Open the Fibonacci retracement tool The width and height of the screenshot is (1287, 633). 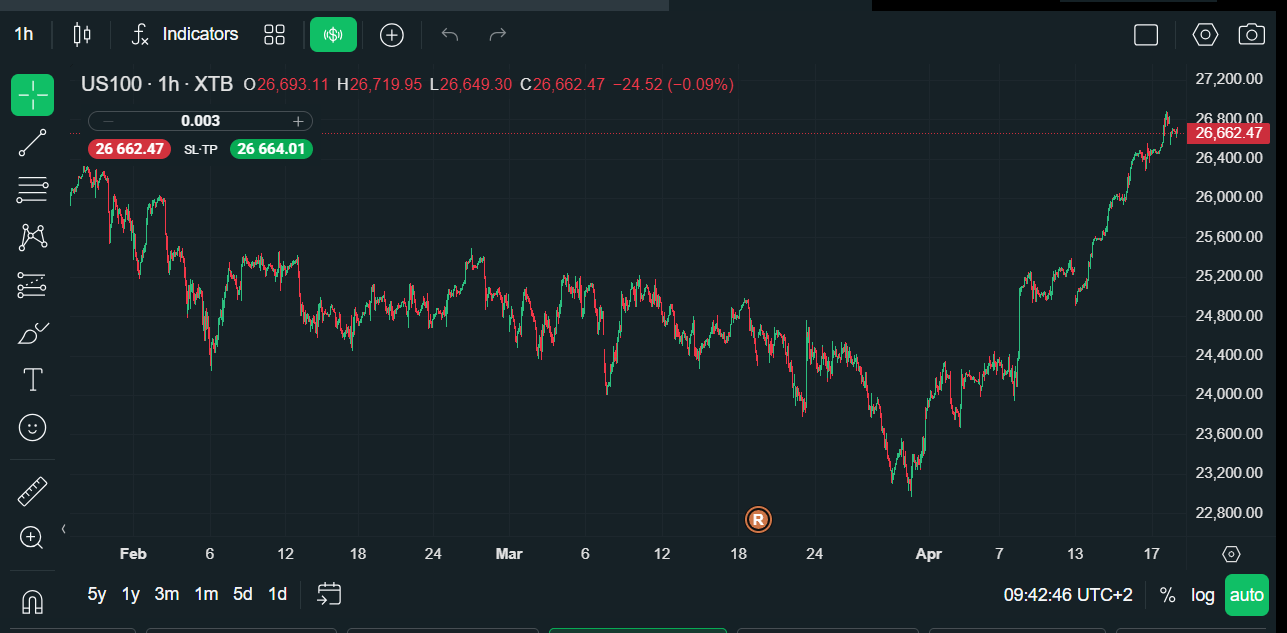point(32,189)
